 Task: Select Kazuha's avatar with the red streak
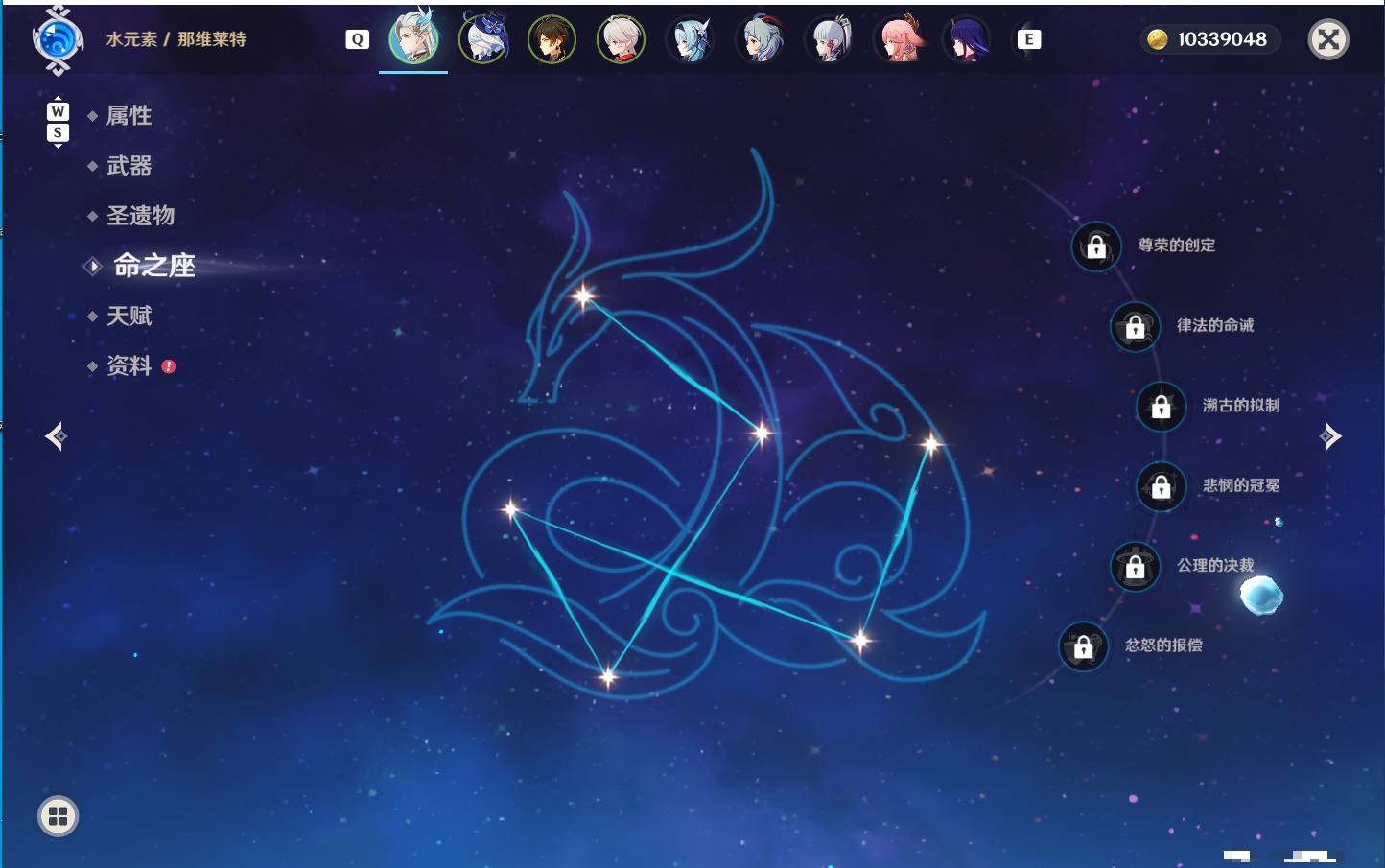pyautogui.click(x=621, y=39)
